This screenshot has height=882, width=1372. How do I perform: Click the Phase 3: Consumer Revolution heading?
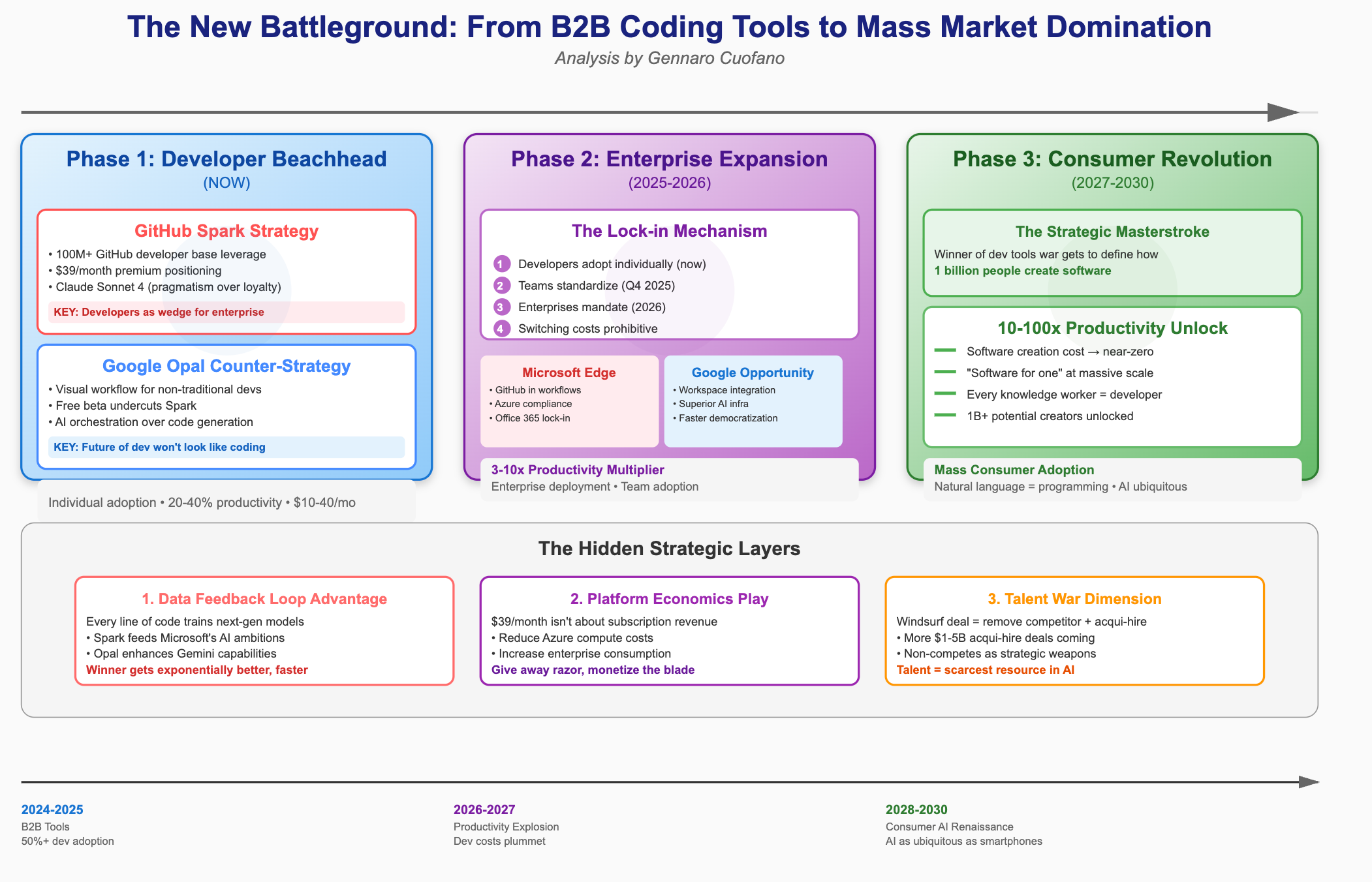[x=1112, y=159]
